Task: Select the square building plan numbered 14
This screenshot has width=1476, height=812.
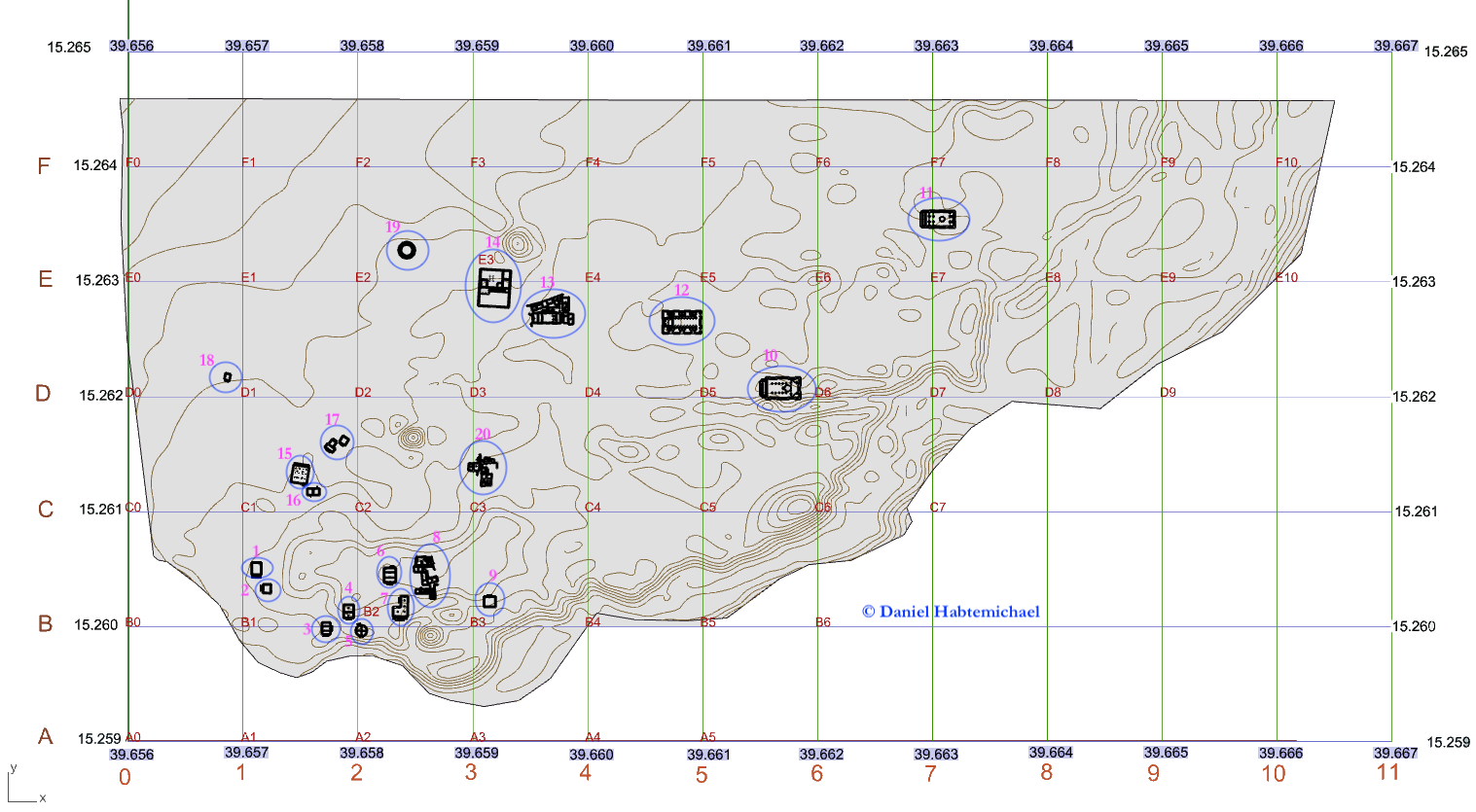Action: (494, 288)
